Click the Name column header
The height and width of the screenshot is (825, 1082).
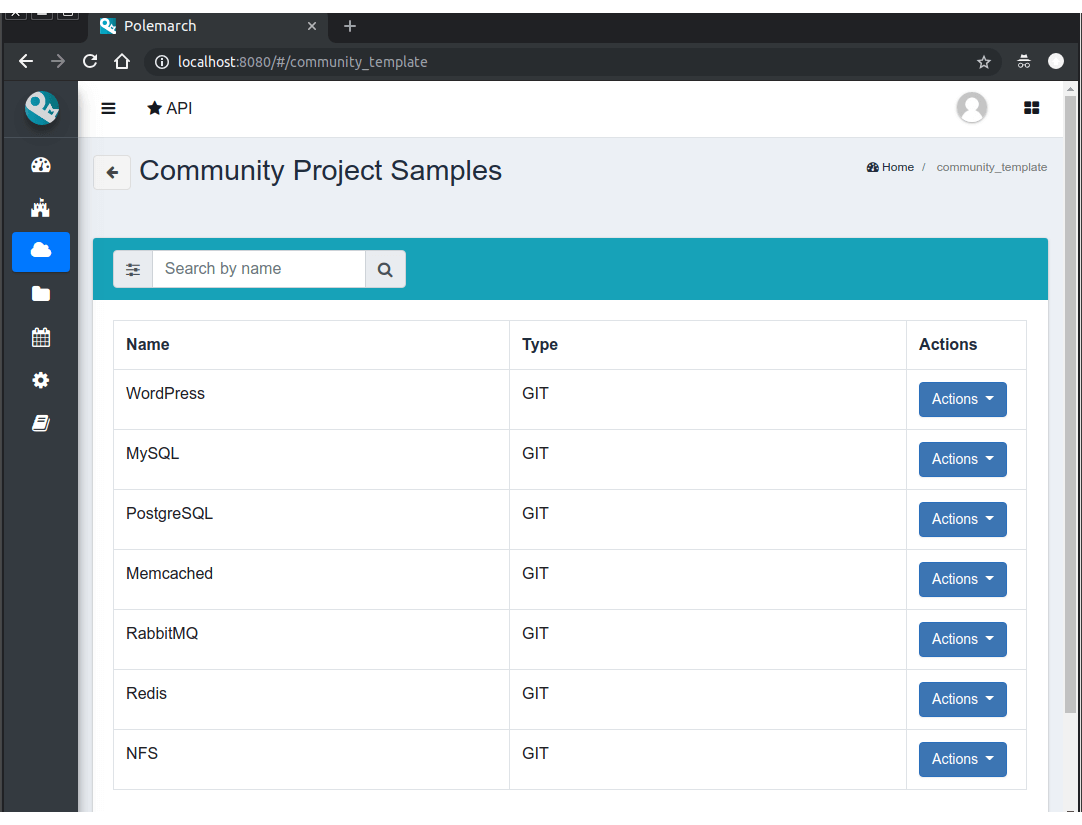tap(148, 344)
